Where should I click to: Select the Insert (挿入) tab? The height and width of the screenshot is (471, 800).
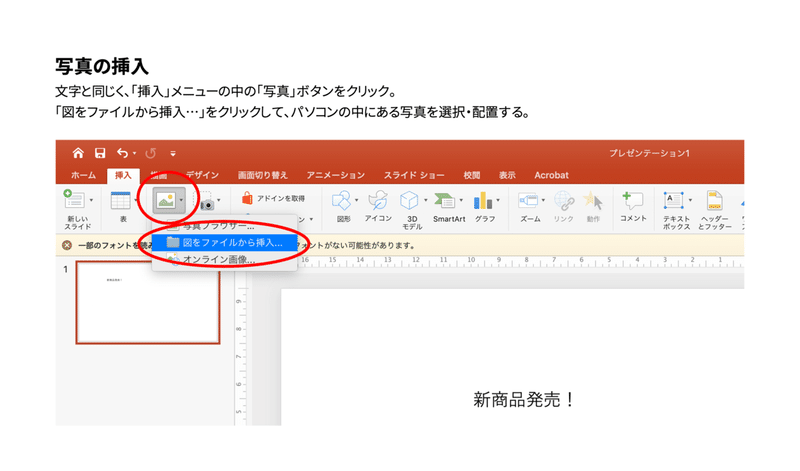(123, 175)
